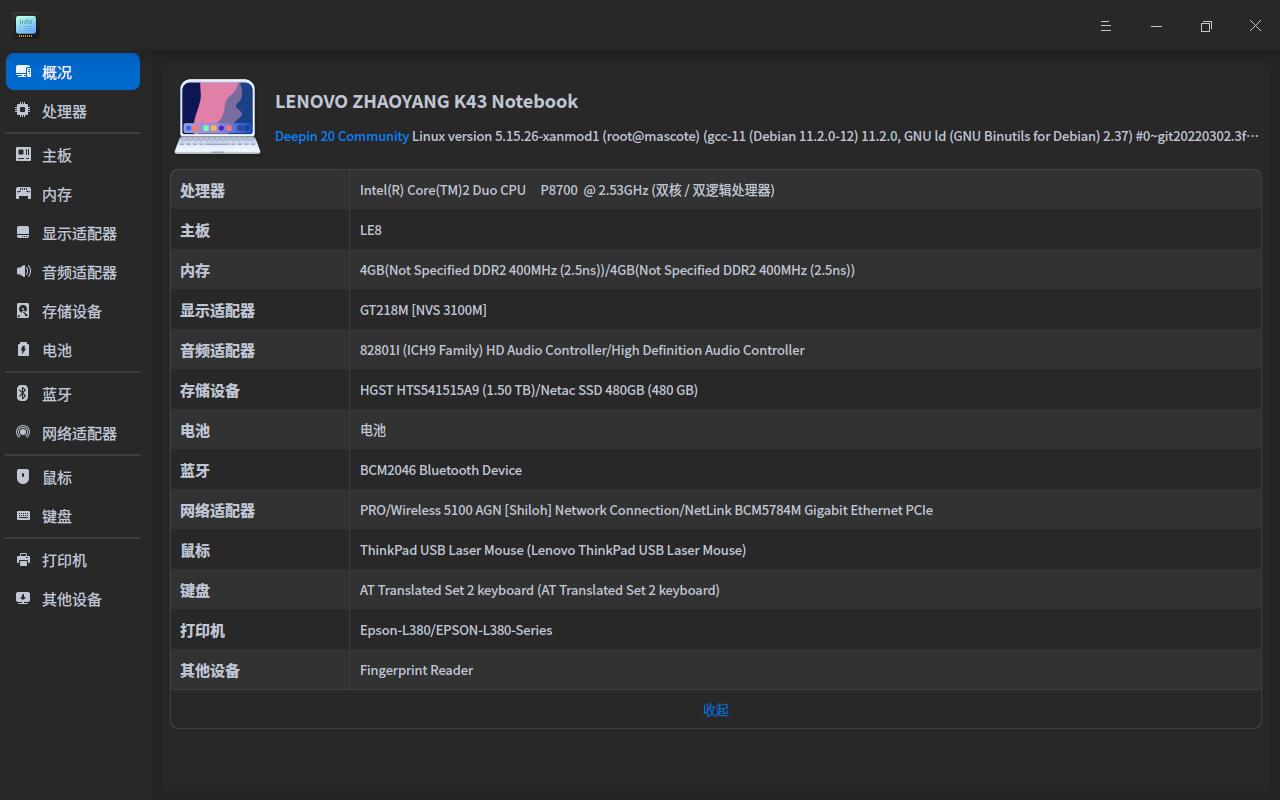Open the 存储设备 storage devices section

tap(72, 311)
